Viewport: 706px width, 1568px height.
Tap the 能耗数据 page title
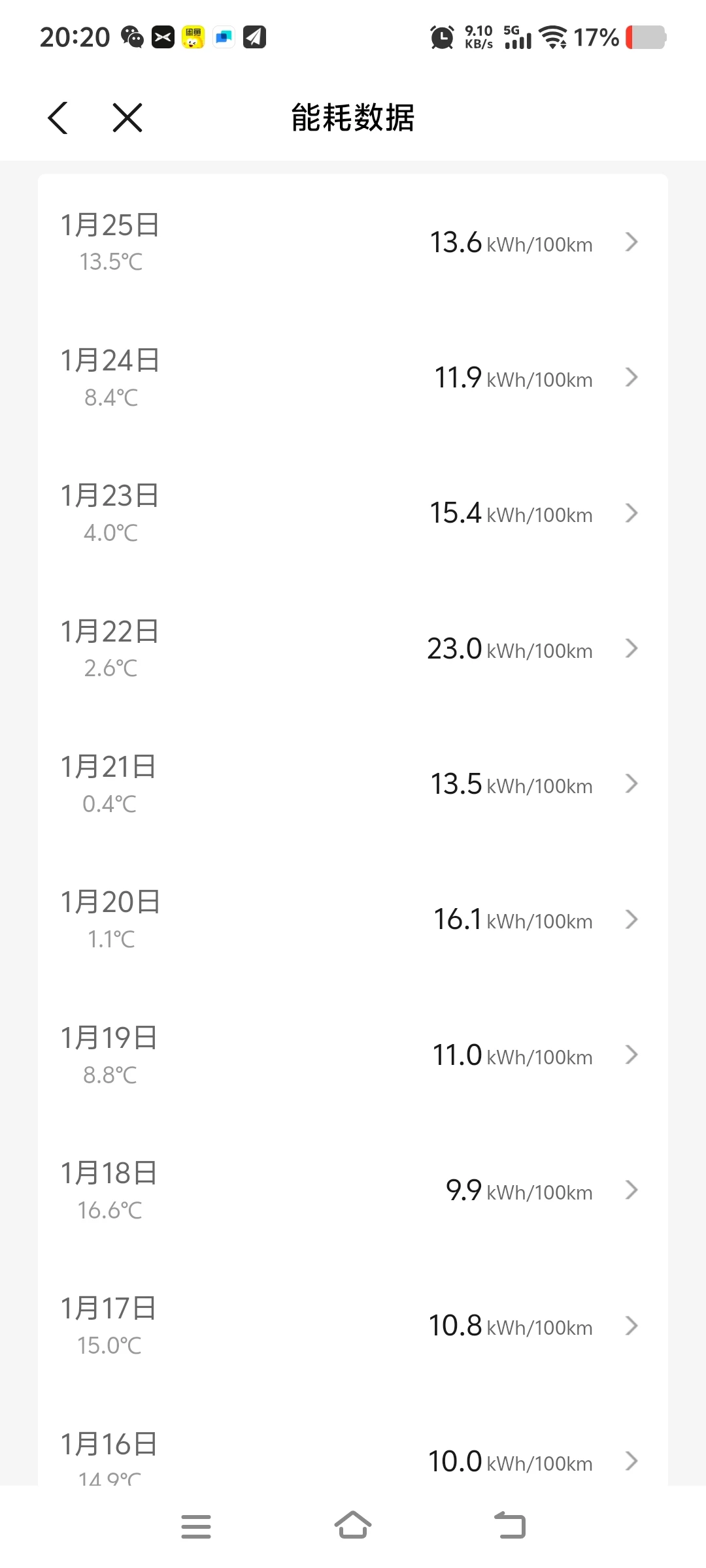point(353,118)
